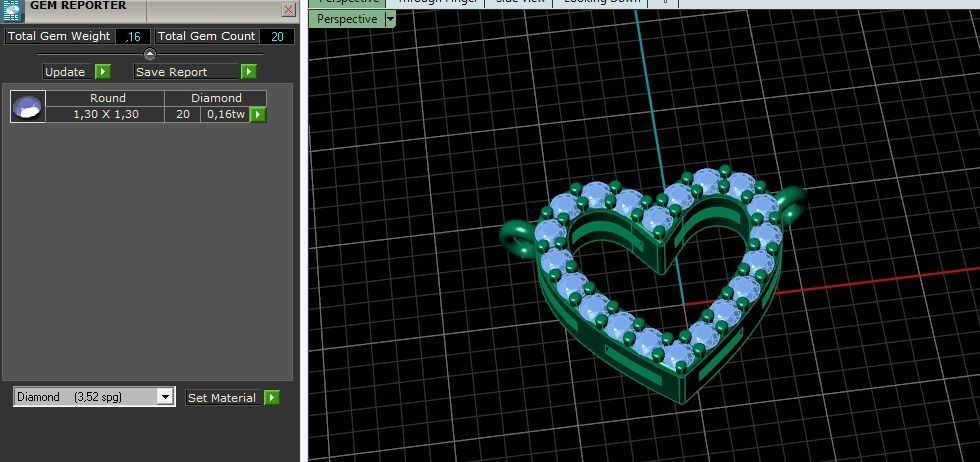Viewport: 980px width, 462px height.
Task: Select the right jump ring on the heart pendant
Action: [791, 204]
